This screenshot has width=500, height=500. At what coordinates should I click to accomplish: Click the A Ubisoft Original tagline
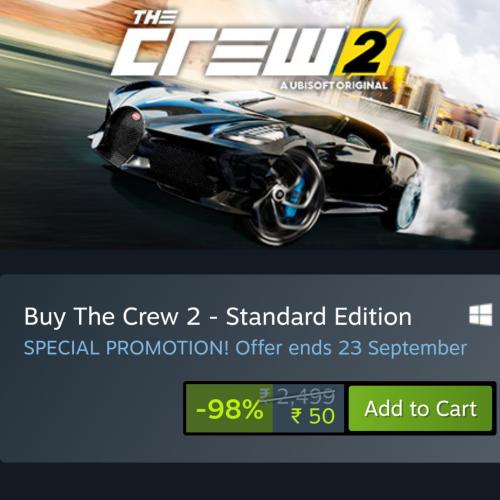(x=334, y=86)
